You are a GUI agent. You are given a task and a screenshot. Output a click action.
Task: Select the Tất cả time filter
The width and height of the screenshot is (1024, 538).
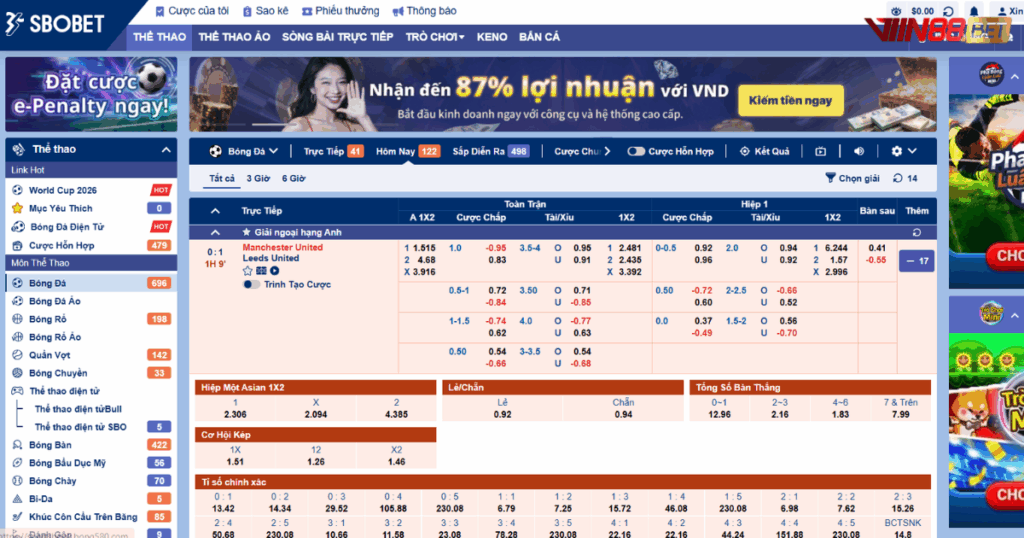(x=222, y=178)
